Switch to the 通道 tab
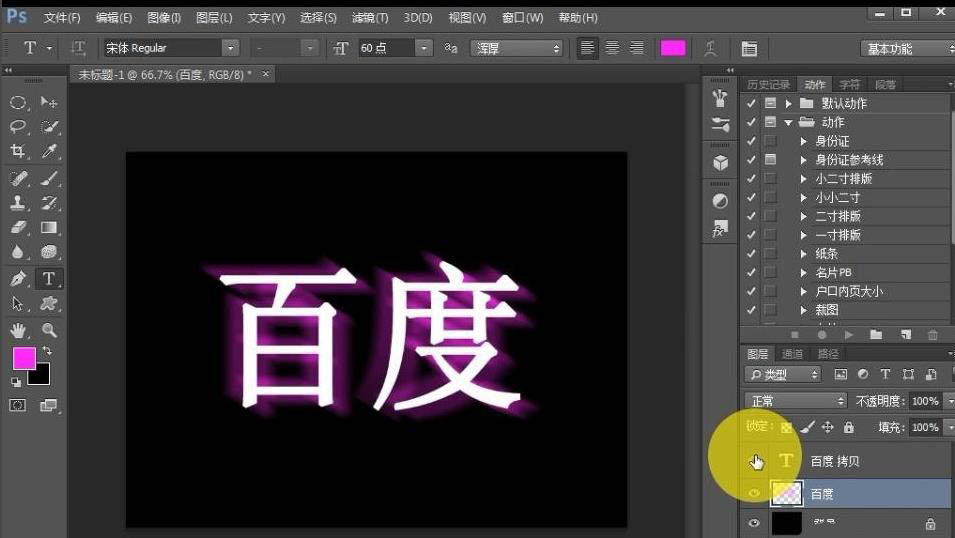The height and width of the screenshot is (538, 955). point(792,354)
